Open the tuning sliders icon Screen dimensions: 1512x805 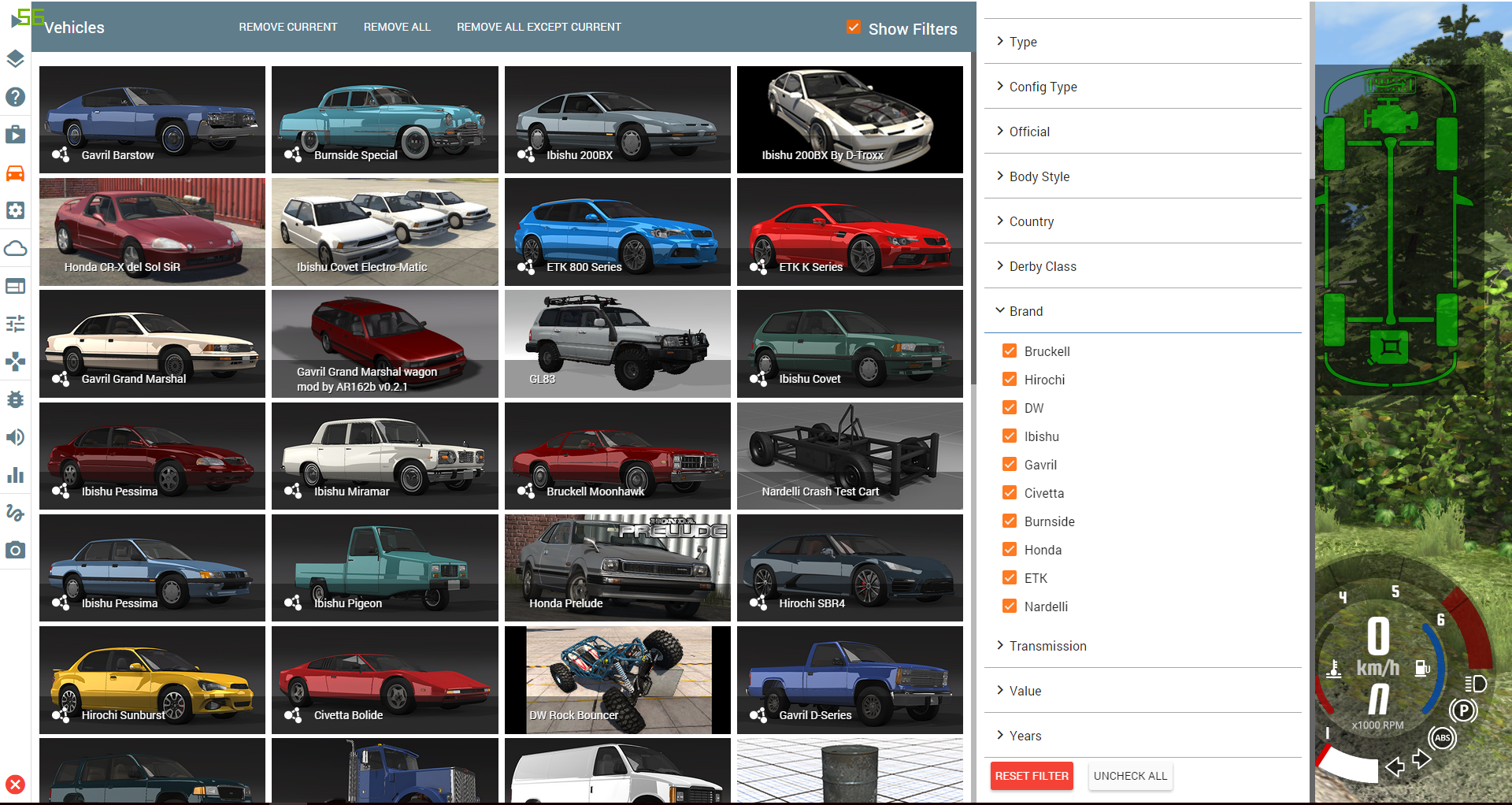(15, 324)
